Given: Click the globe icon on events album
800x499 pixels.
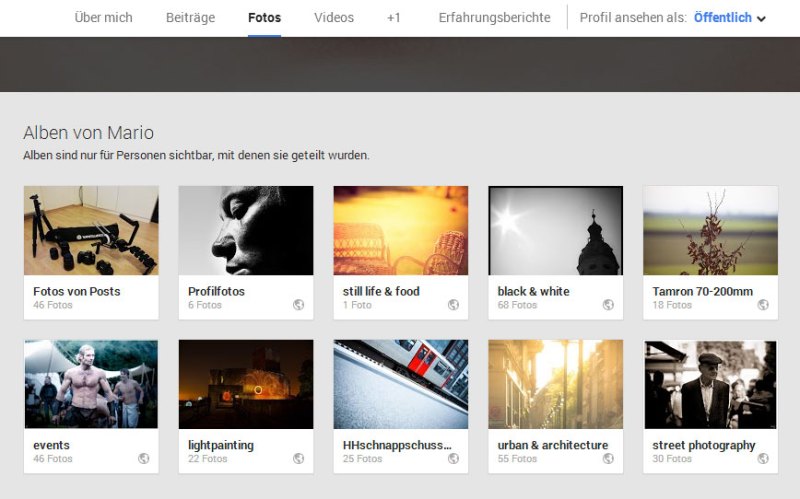Looking at the screenshot, I should click(143, 459).
